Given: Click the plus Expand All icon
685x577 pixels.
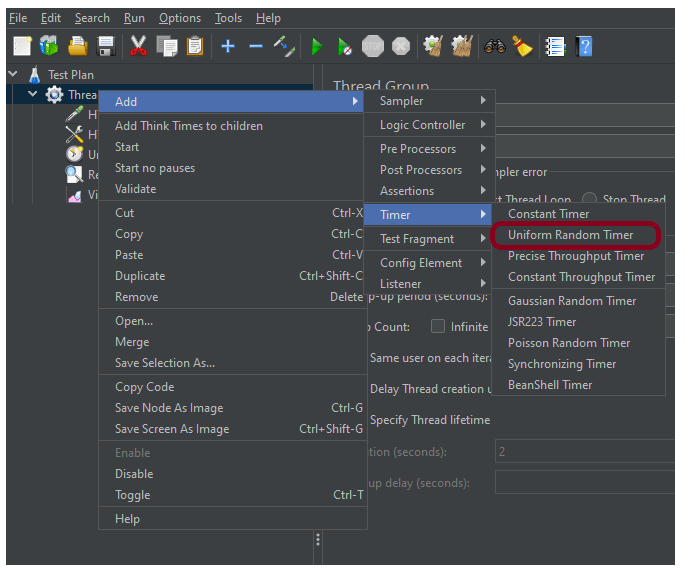Looking at the screenshot, I should click(x=228, y=46).
